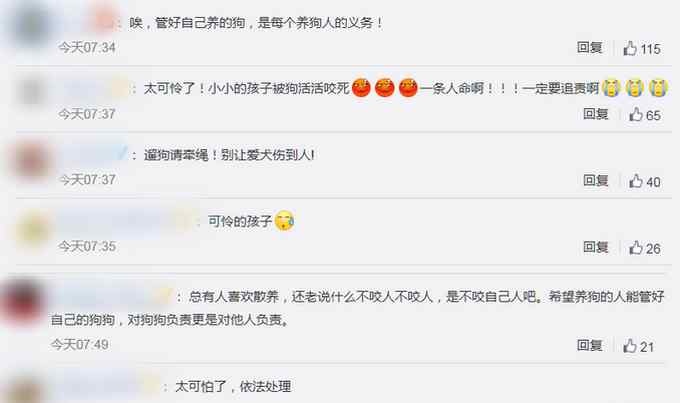Like the comment with 115 likes
Image resolution: width=680 pixels, height=403 pixels.
click(x=630, y=48)
